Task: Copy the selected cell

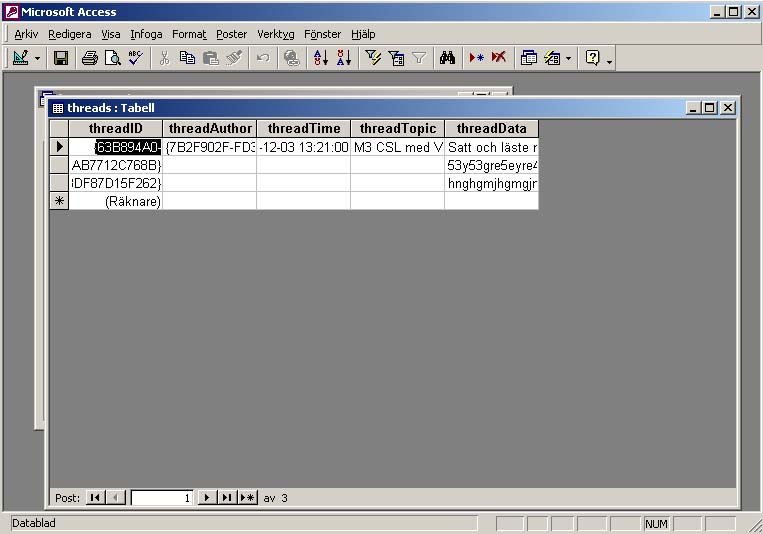Action: (x=187, y=58)
